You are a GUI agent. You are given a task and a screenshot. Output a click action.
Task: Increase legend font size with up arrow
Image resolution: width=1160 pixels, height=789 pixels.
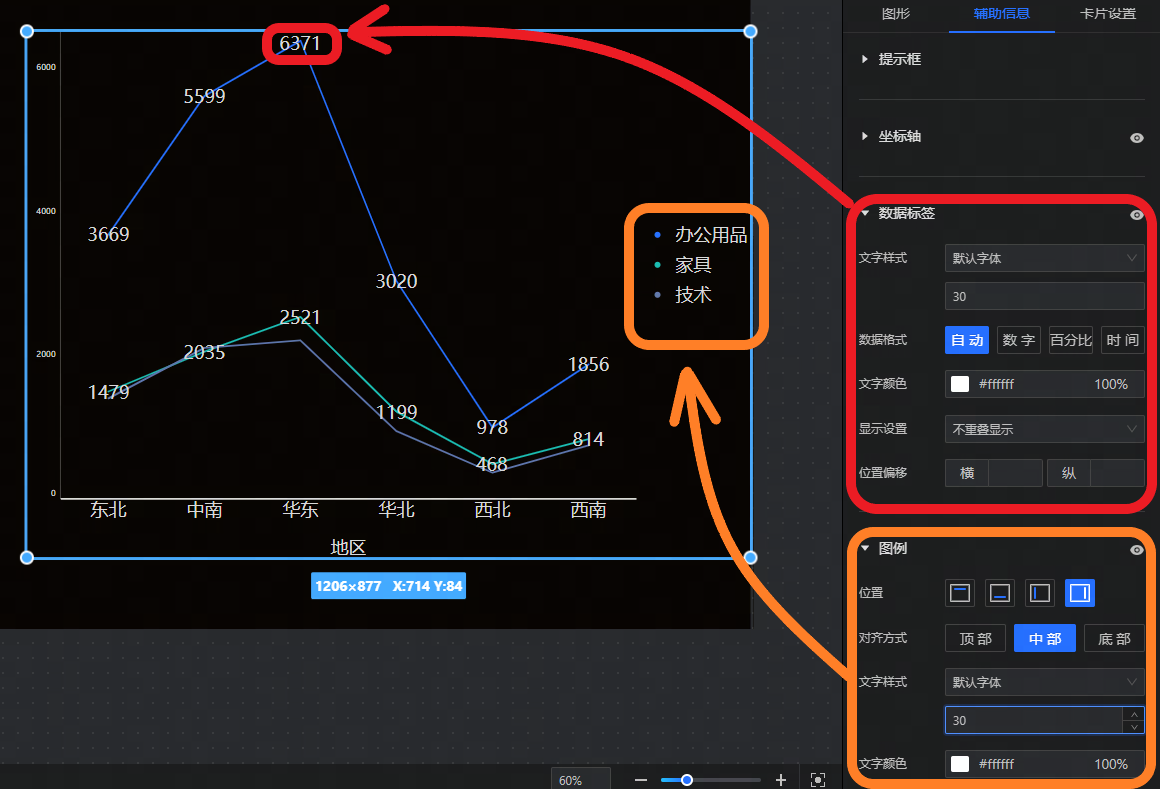coord(1133,714)
